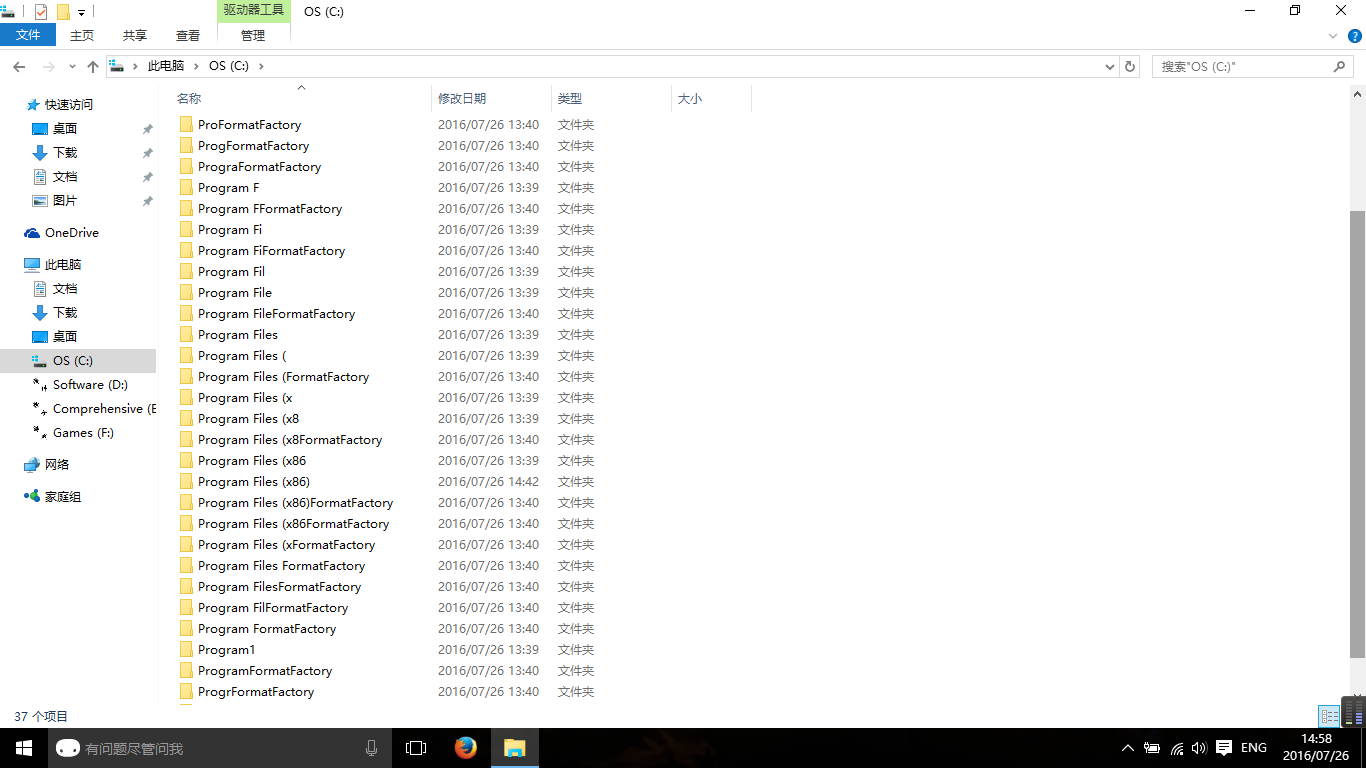Click the search OS (C:) box
1366x768 pixels.
coord(1244,67)
